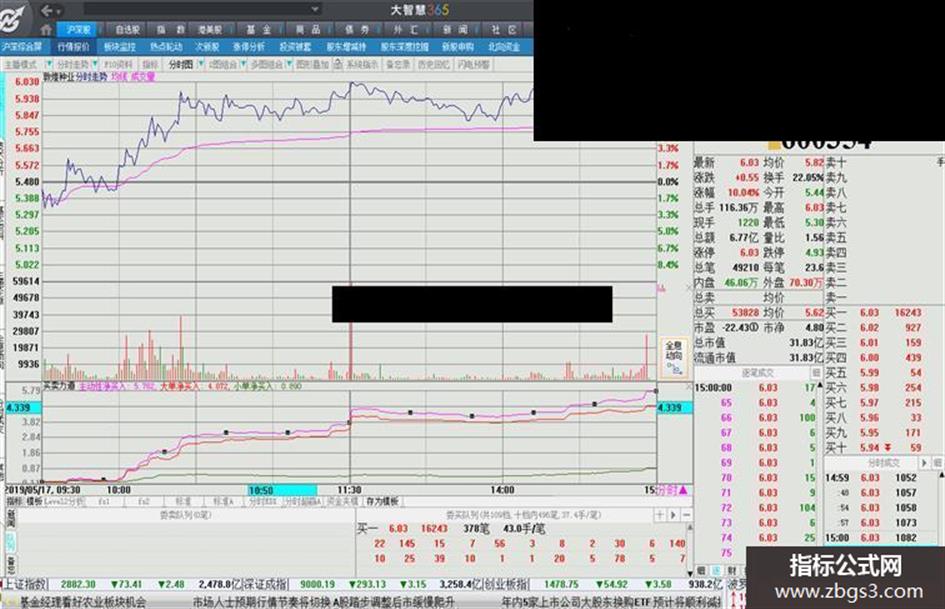Select the 基金 main tab
This screenshot has height=609, width=945.
click(259, 29)
